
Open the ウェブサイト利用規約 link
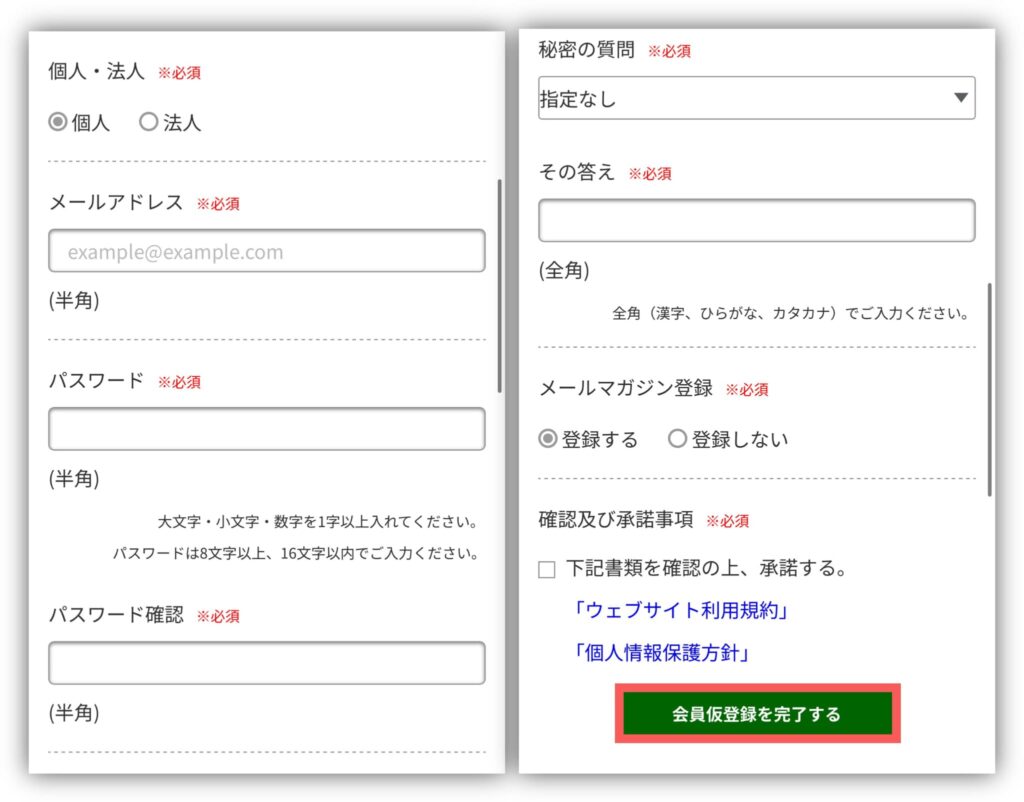click(677, 610)
